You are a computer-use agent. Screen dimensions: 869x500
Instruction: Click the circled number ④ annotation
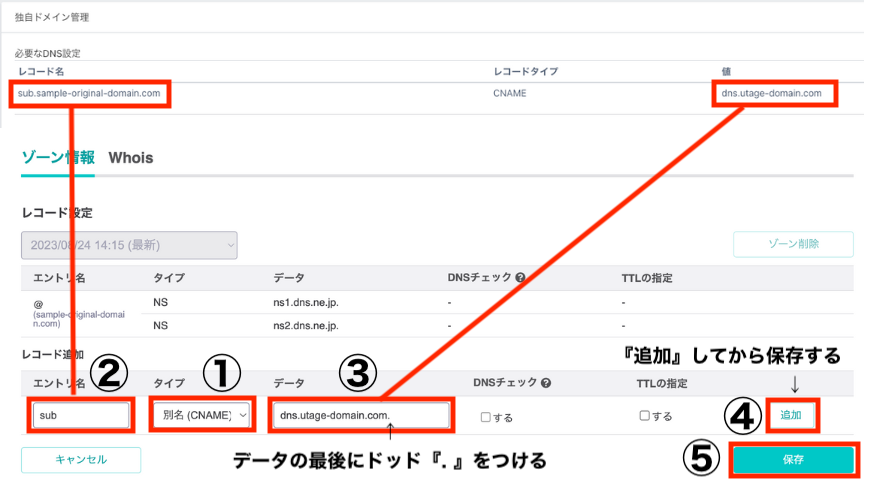point(741,414)
